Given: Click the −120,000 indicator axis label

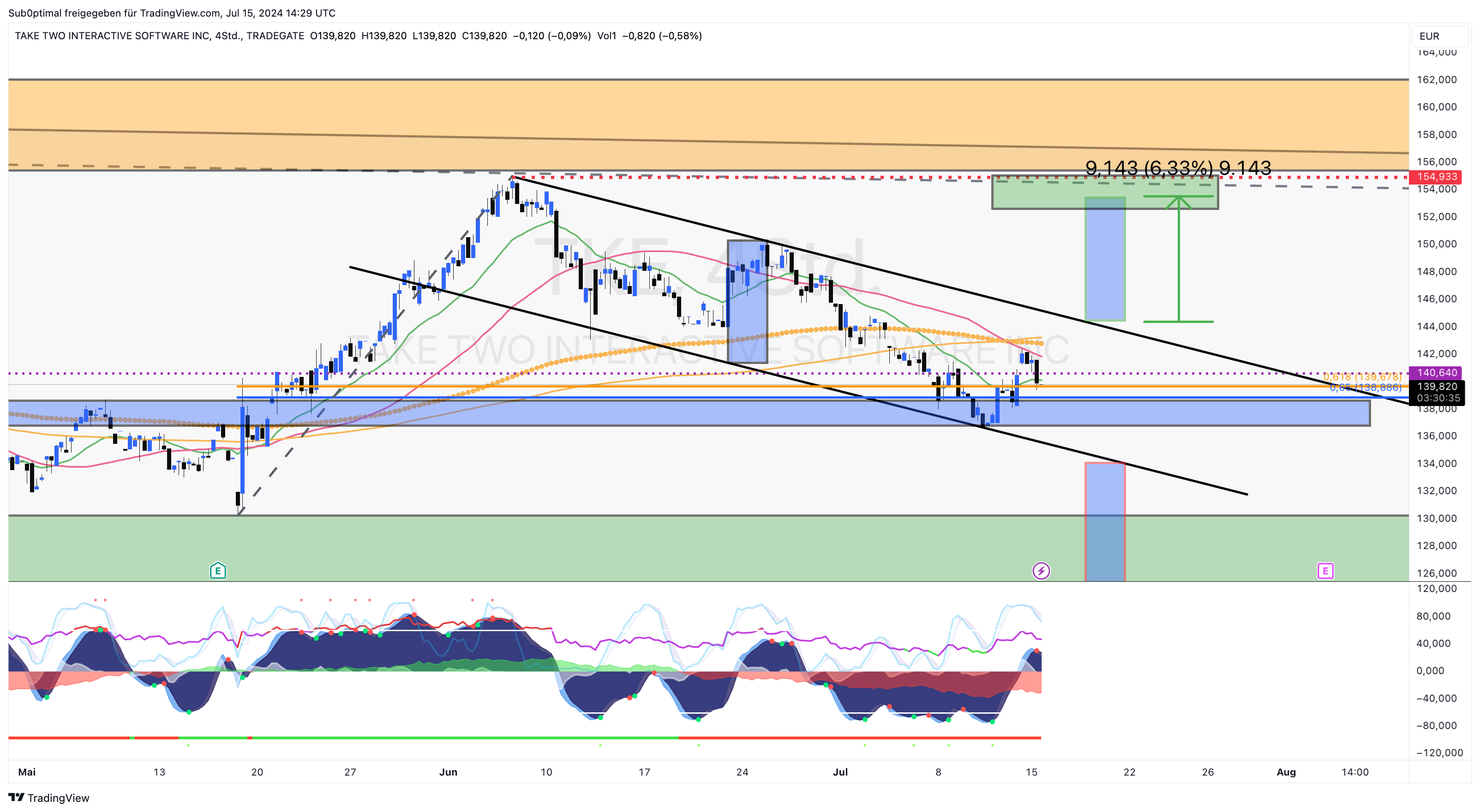Looking at the screenshot, I should coord(1439,752).
